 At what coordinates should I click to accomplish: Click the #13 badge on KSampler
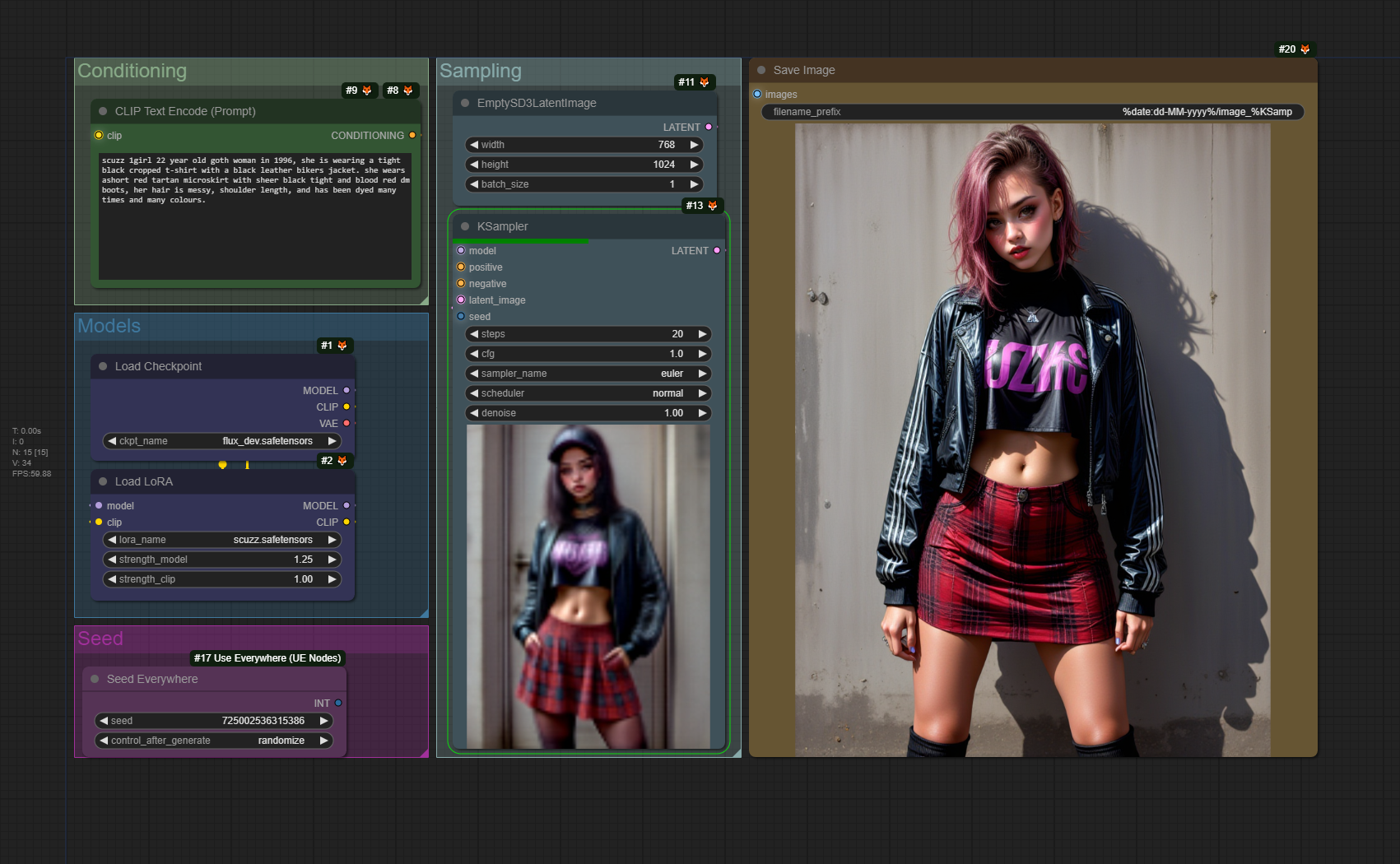click(x=702, y=206)
